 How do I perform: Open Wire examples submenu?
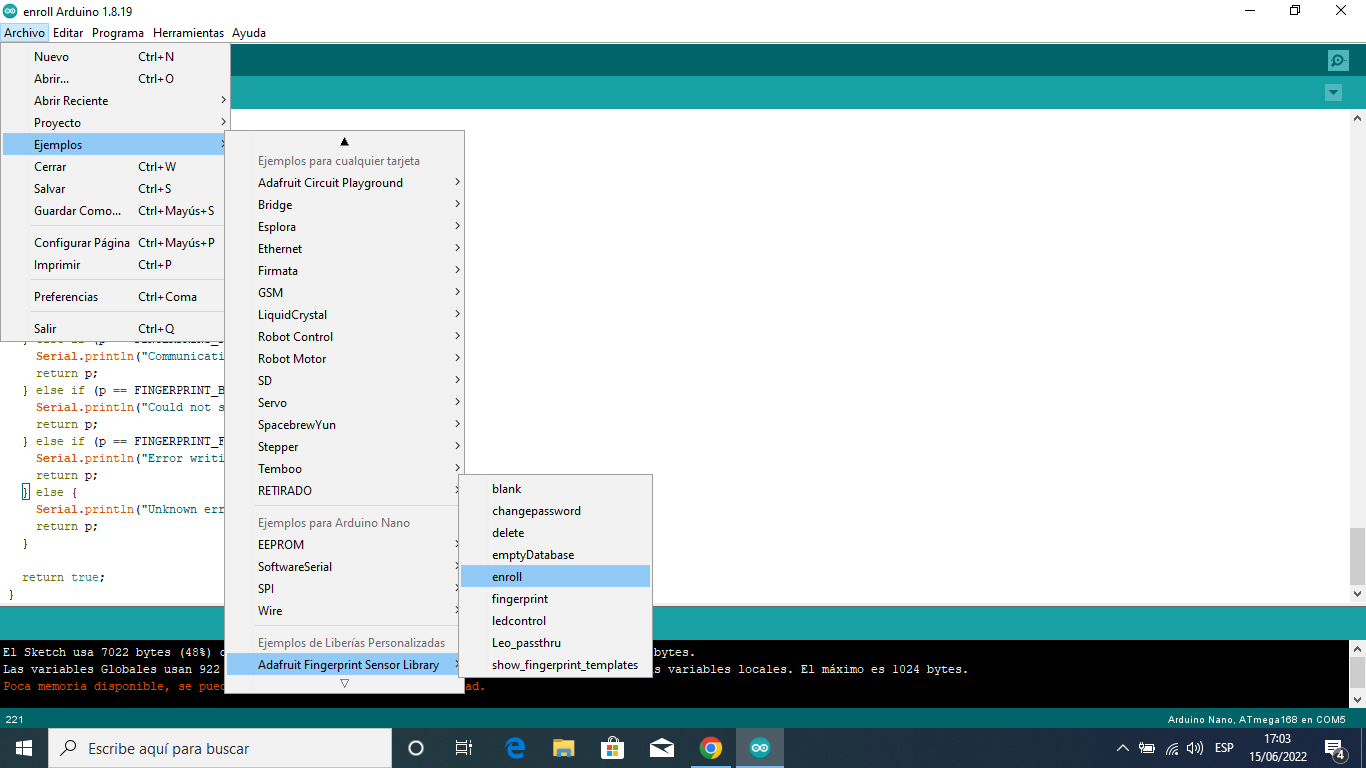coord(345,611)
